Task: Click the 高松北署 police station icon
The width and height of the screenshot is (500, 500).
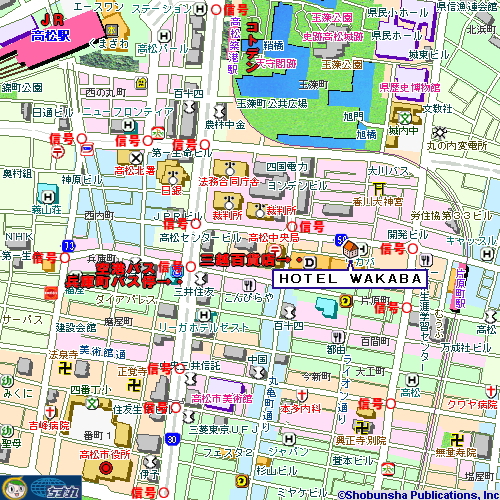Action: click(136, 158)
